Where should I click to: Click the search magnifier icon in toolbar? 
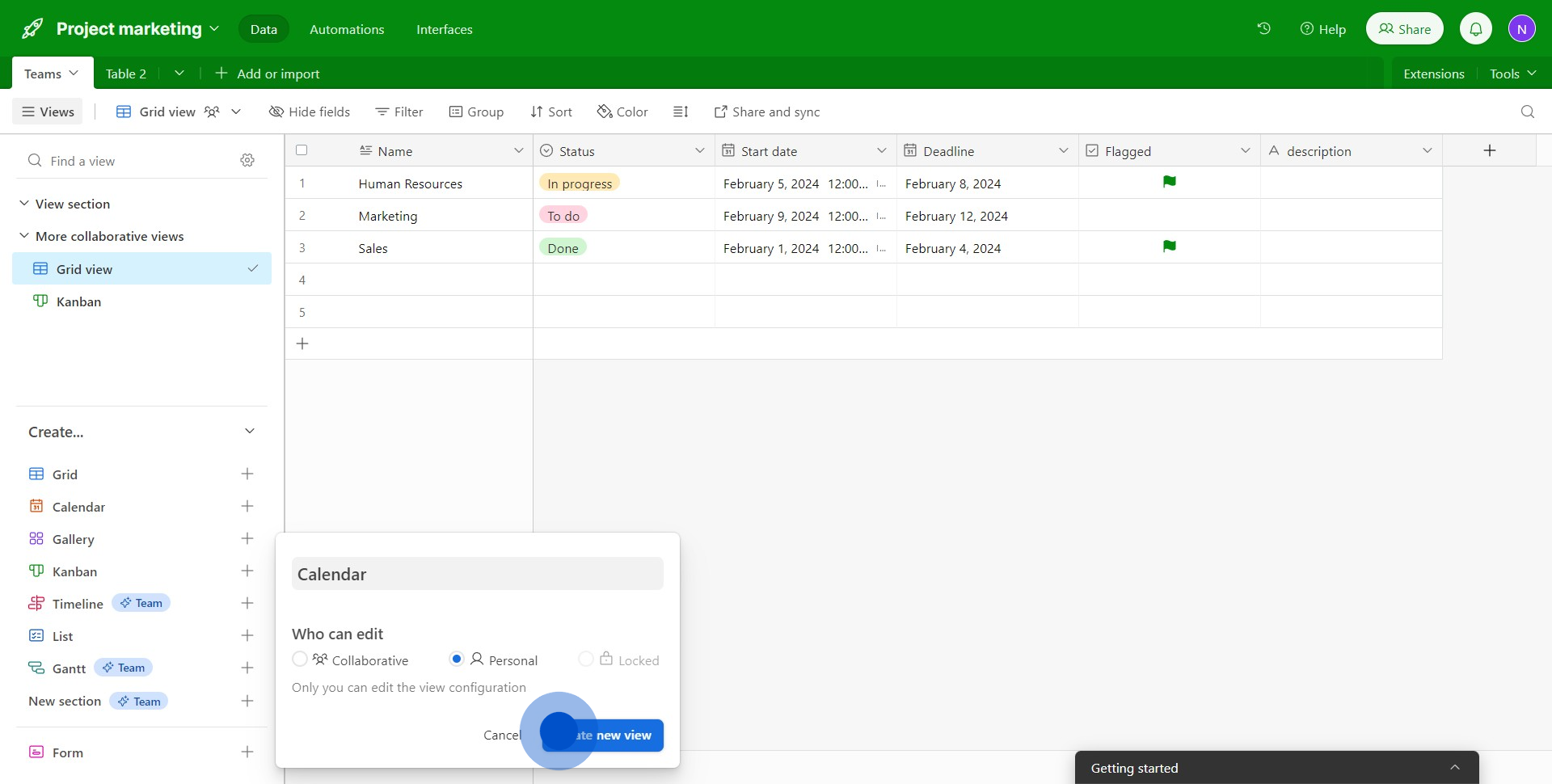pos(1527,112)
